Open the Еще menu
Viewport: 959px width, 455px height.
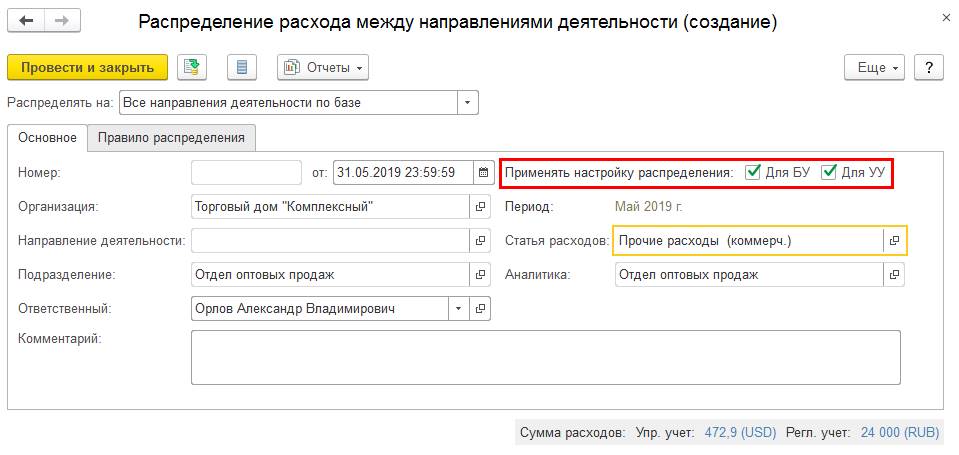point(875,67)
